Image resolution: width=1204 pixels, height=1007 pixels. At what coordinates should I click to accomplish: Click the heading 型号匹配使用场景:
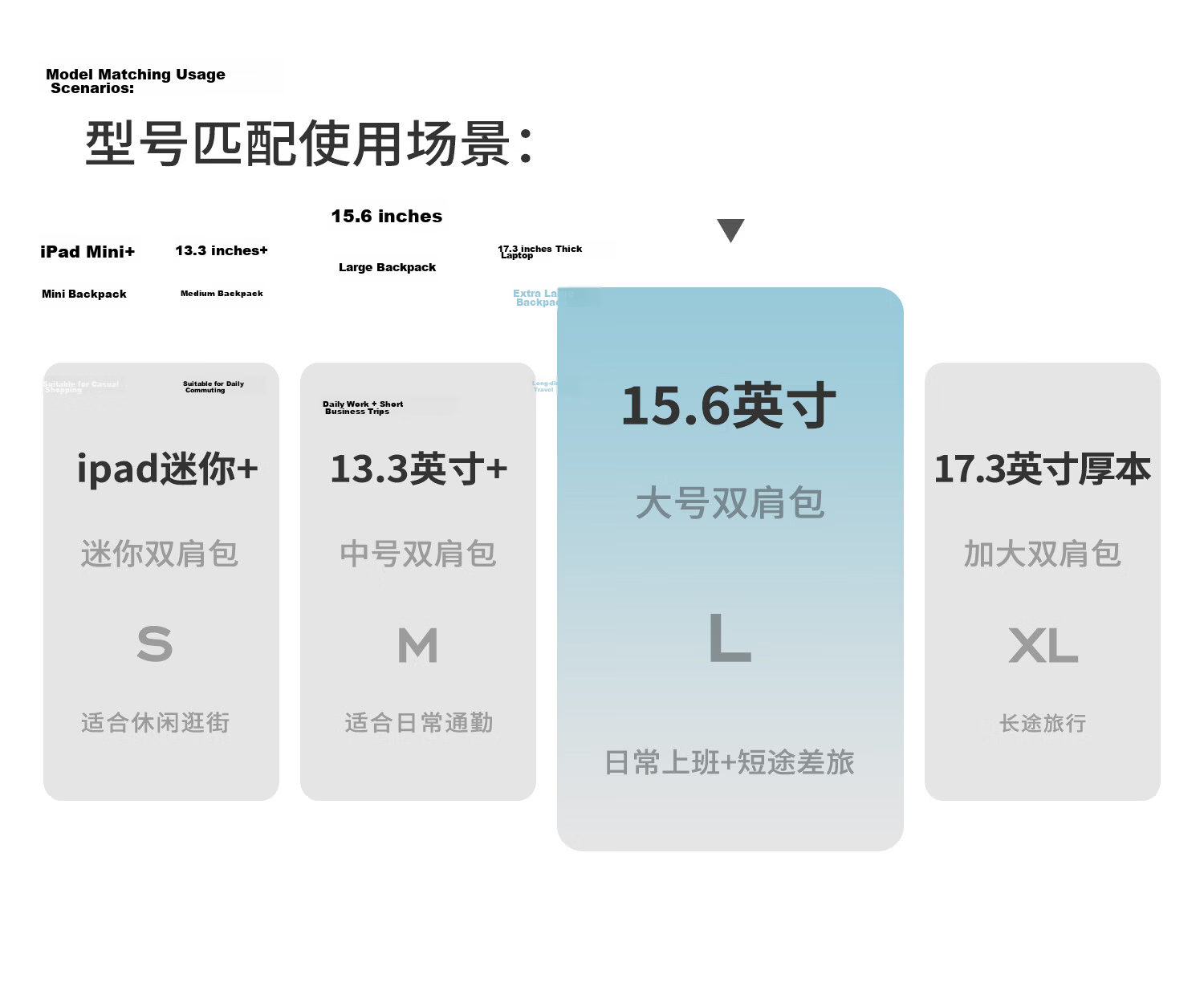point(309,144)
